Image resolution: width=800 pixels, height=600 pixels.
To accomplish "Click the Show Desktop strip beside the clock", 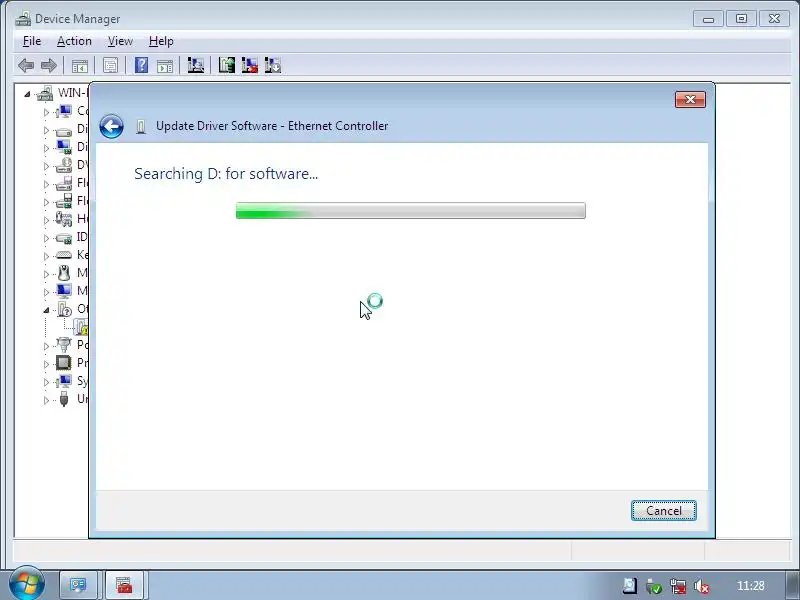I will (x=791, y=585).
